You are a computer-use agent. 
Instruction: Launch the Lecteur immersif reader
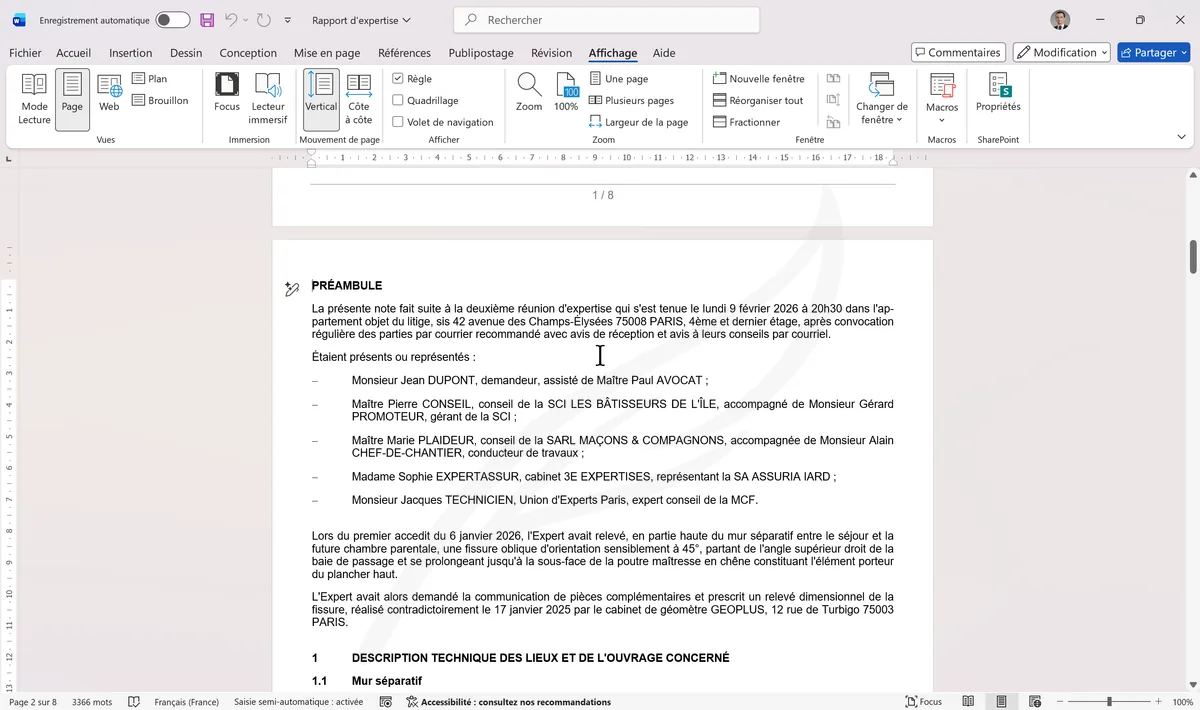(x=268, y=98)
